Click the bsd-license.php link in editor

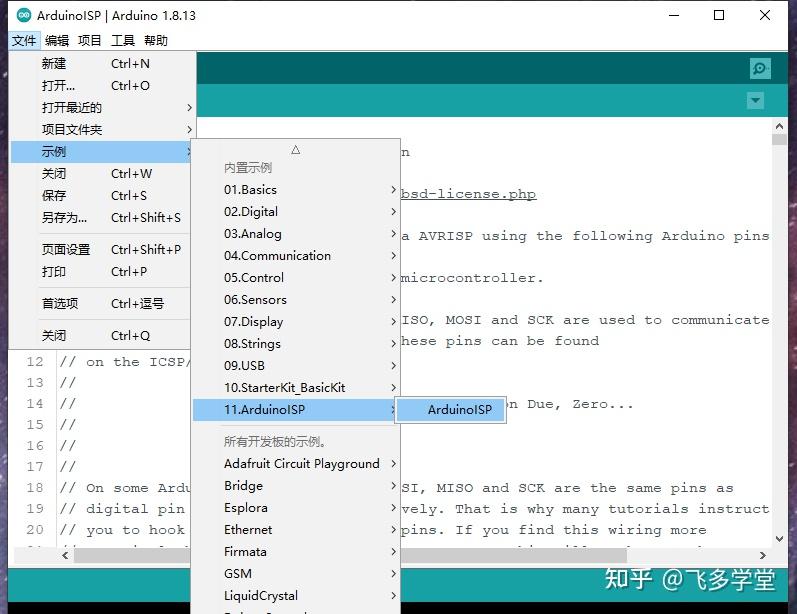(x=468, y=194)
